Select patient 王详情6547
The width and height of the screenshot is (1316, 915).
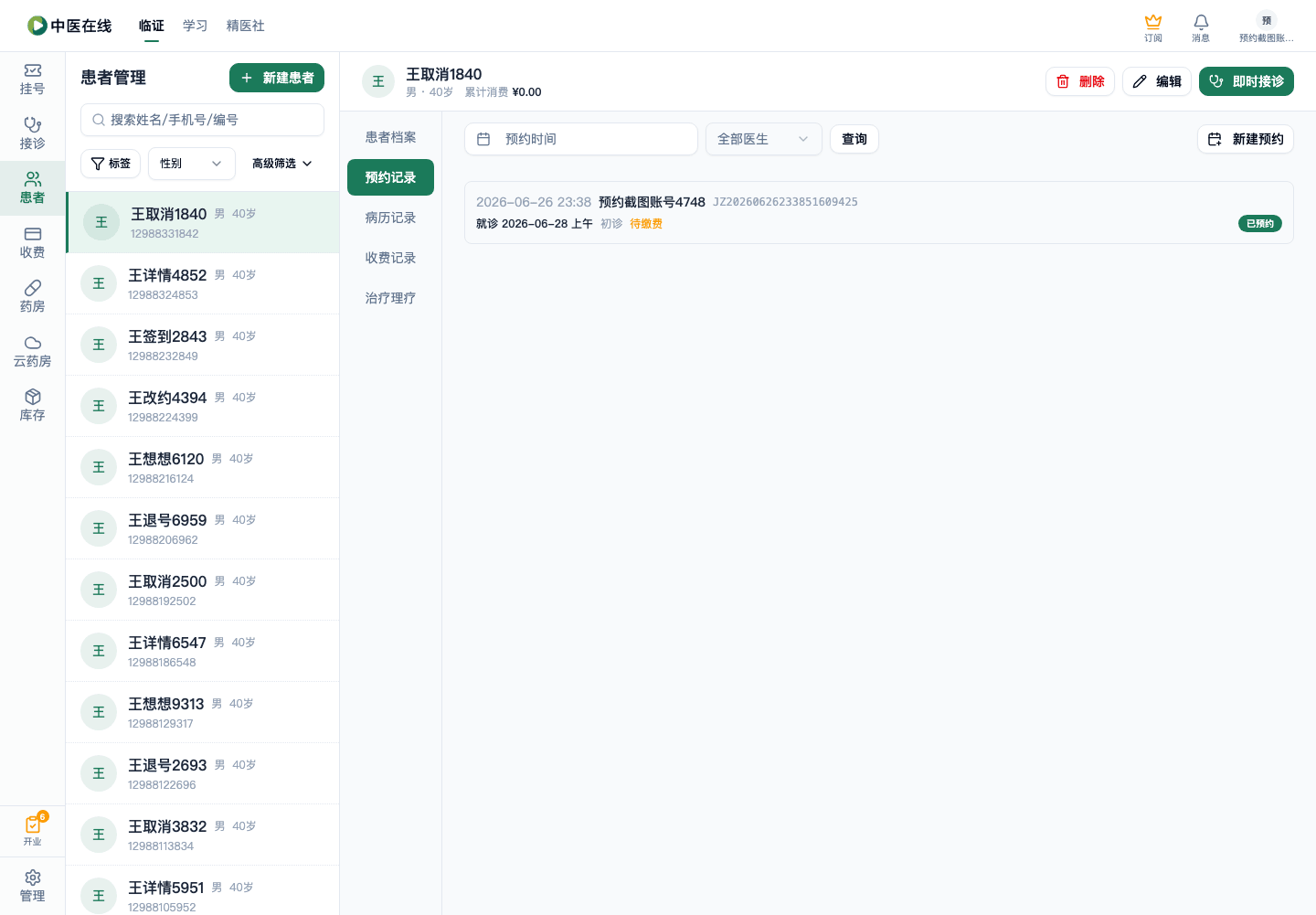tap(202, 651)
